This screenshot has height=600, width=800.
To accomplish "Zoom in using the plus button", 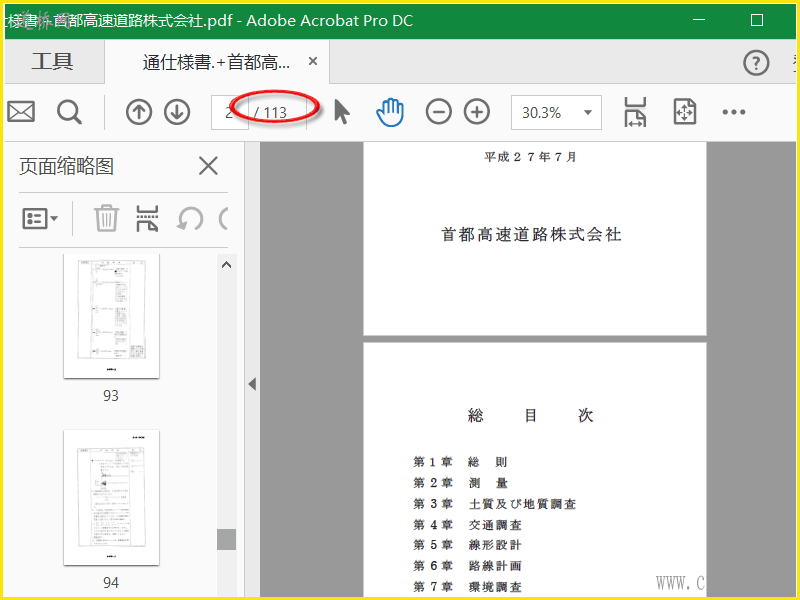I will pyautogui.click(x=477, y=112).
